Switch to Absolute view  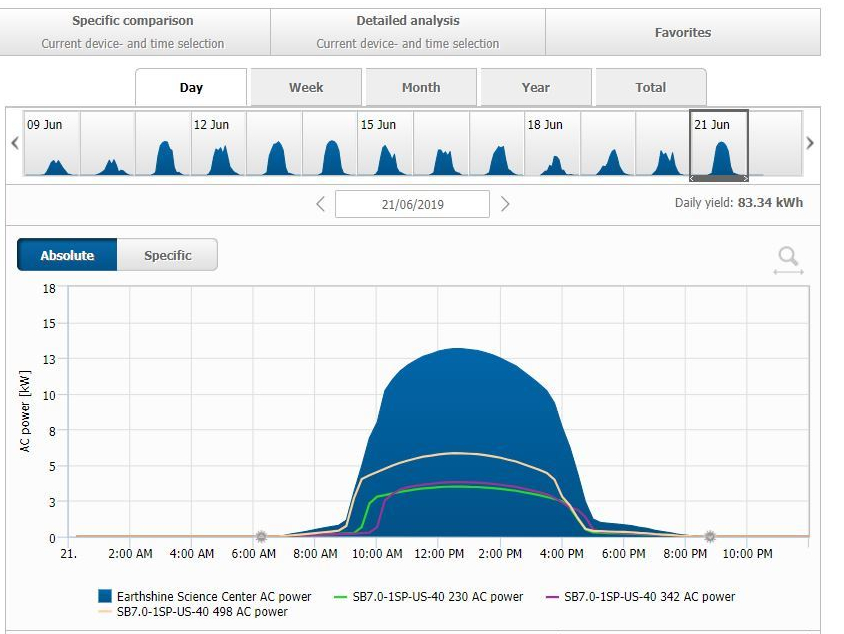(x=67, y=255)
